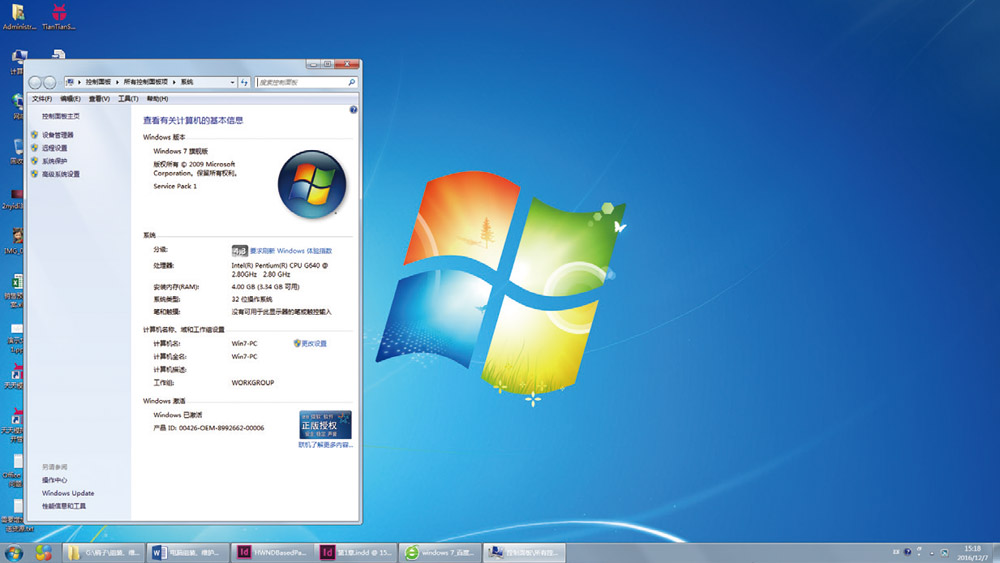This screenshot has height=563, width=1000.
Task: Click the .txt file desktop icon
Action: [16, 515]
